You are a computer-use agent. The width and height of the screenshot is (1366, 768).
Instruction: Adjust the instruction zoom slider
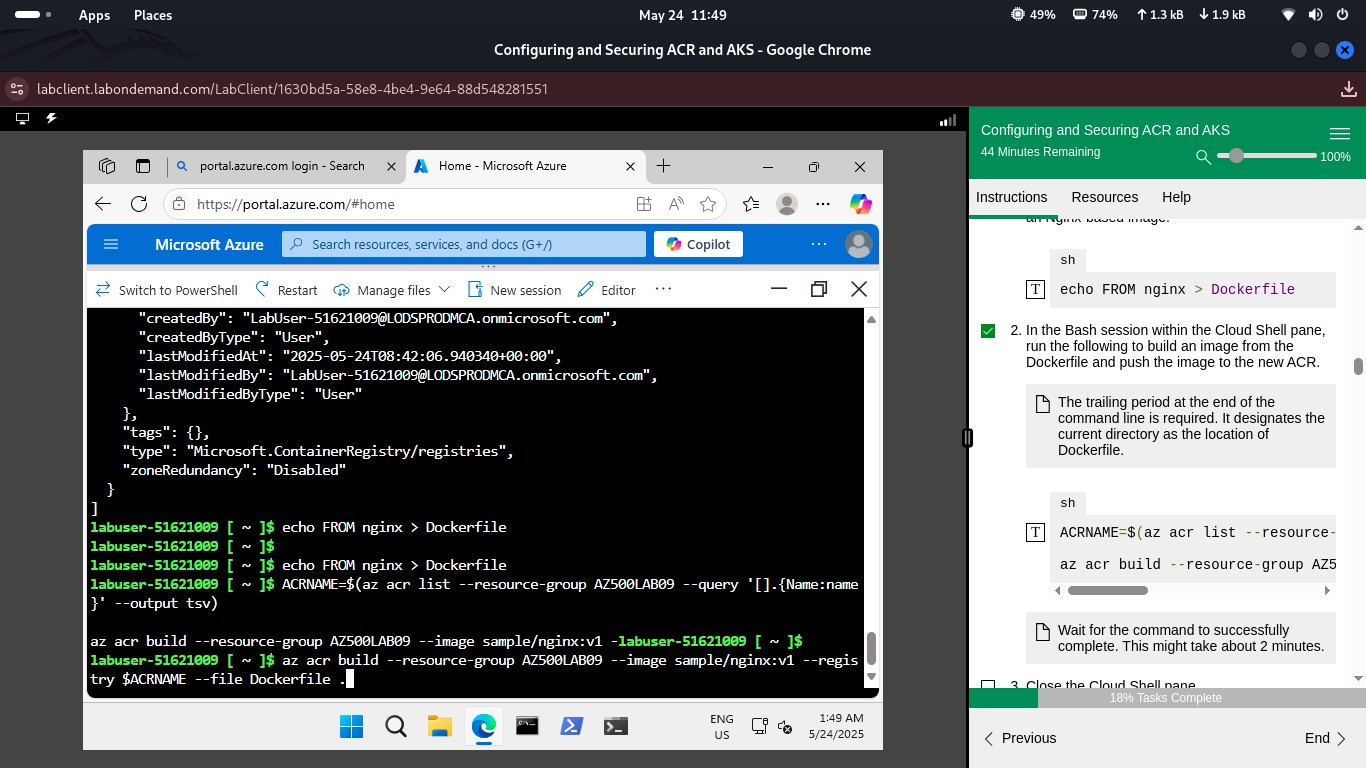tap(1237, 156)
